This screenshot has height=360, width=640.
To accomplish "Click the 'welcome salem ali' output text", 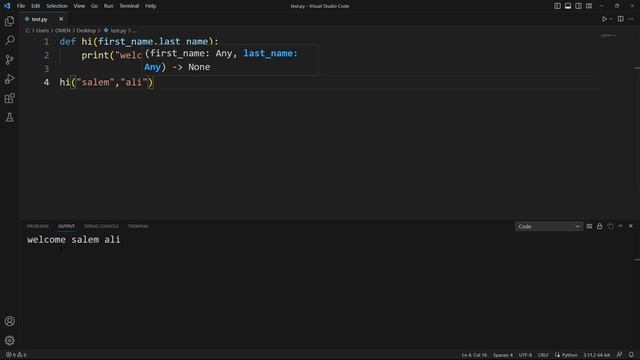I will point(73,240).
